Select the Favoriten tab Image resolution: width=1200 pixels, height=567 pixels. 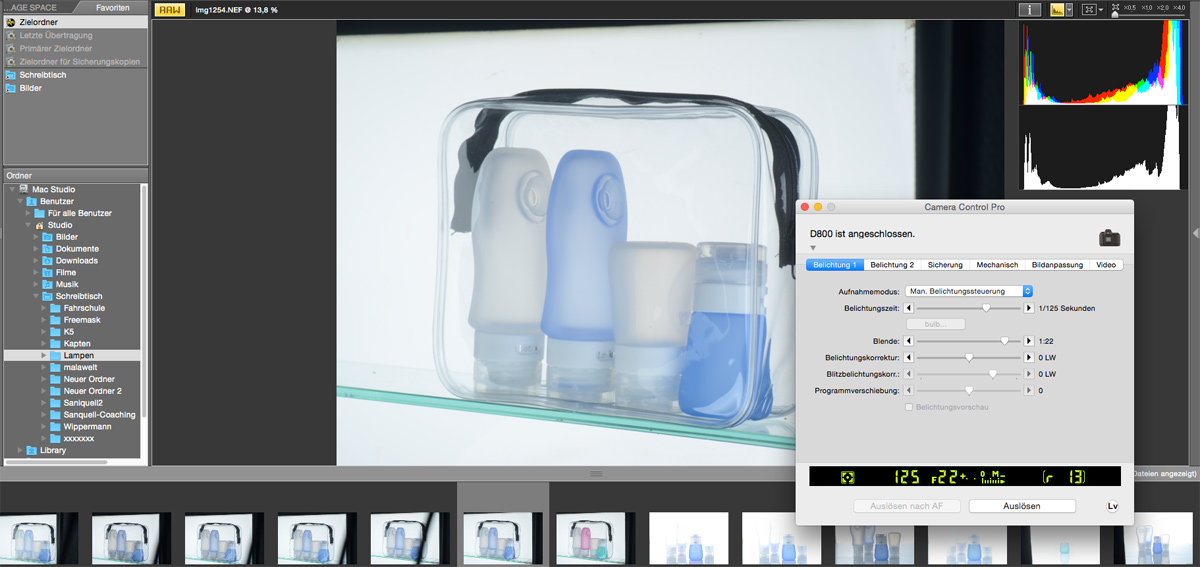112,7
